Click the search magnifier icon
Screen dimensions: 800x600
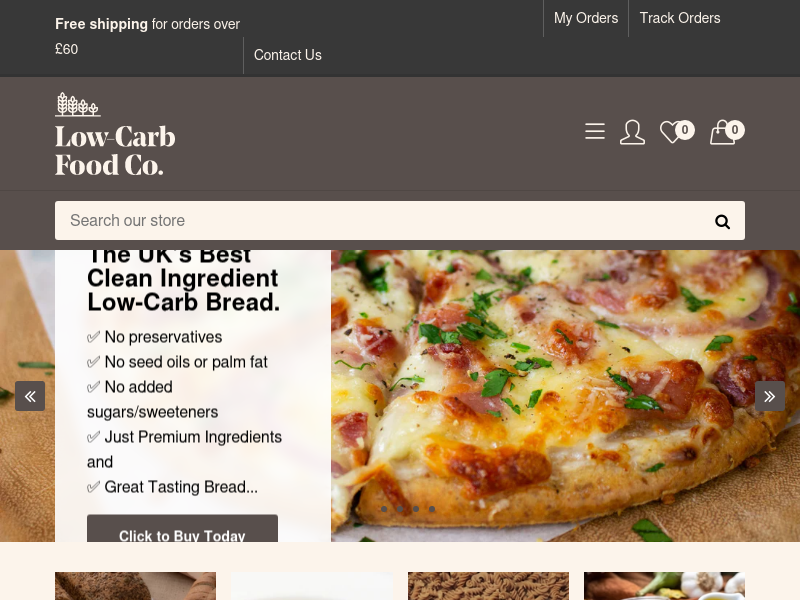(722, 221)
